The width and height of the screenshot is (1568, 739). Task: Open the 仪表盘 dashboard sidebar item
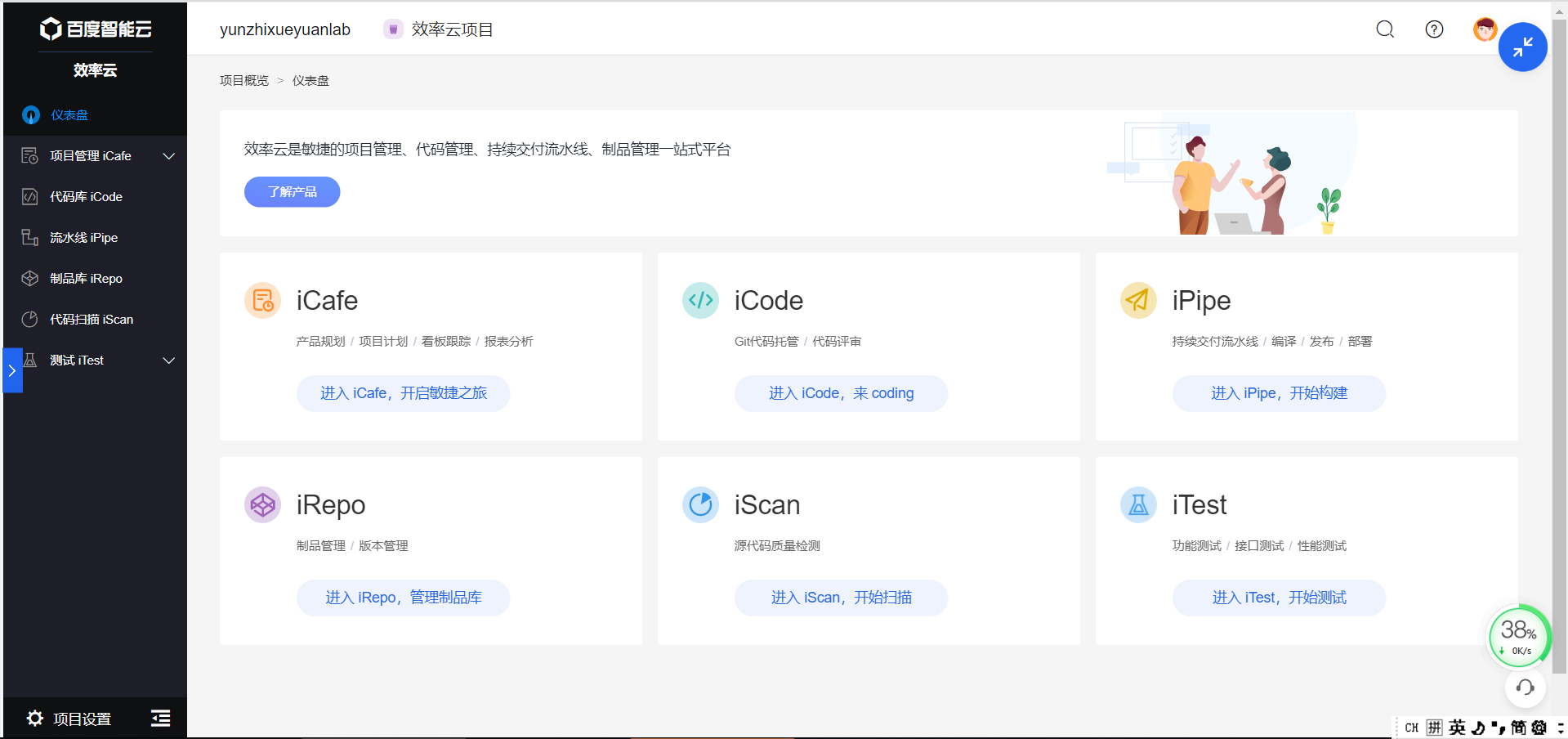pyautogui.click(x=95, y=115)
